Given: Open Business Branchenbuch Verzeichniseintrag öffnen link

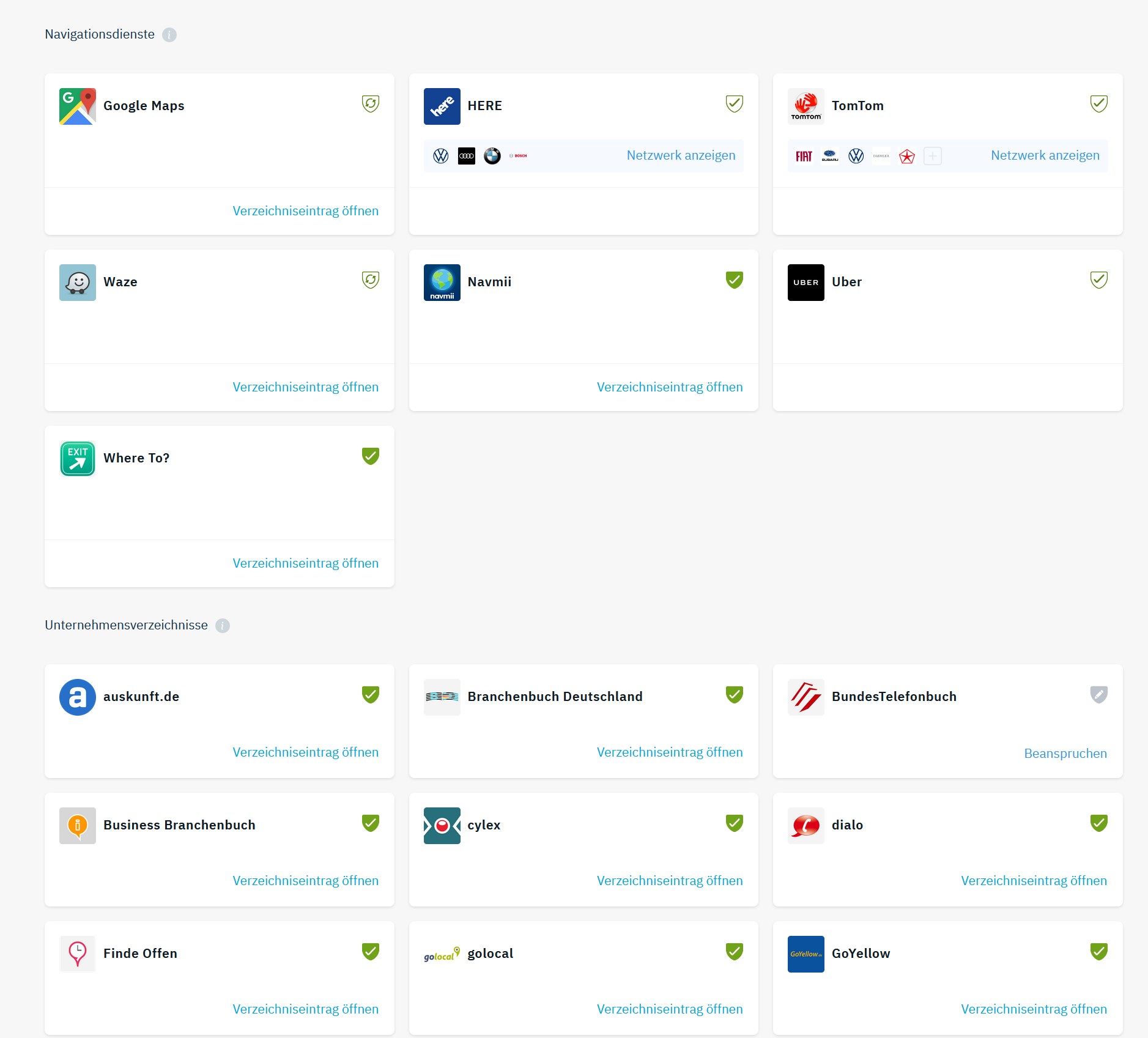Looking at the screenshot, I should pyautogui.click(x=306, y=881).
